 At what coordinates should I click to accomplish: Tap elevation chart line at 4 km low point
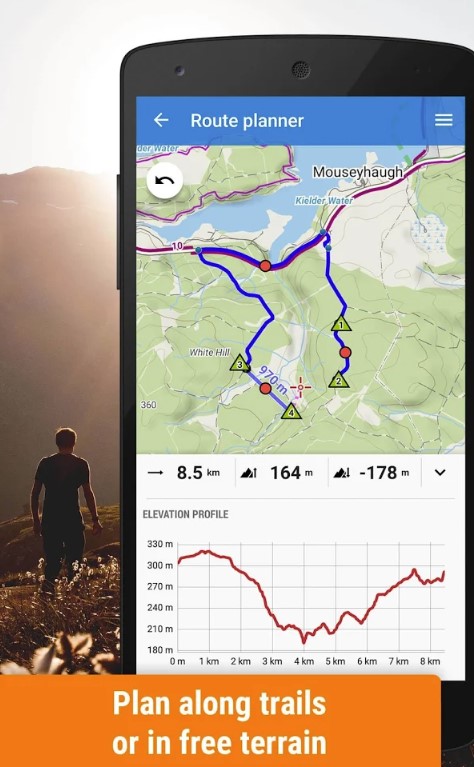[x=304, y=638]
